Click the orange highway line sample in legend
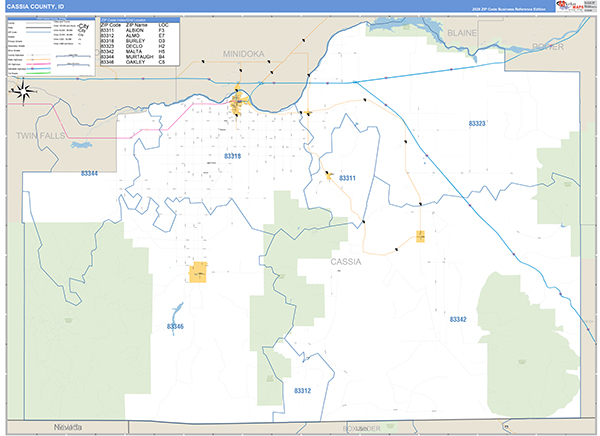This screenshot has width=600, height=436. coord(38,60)
